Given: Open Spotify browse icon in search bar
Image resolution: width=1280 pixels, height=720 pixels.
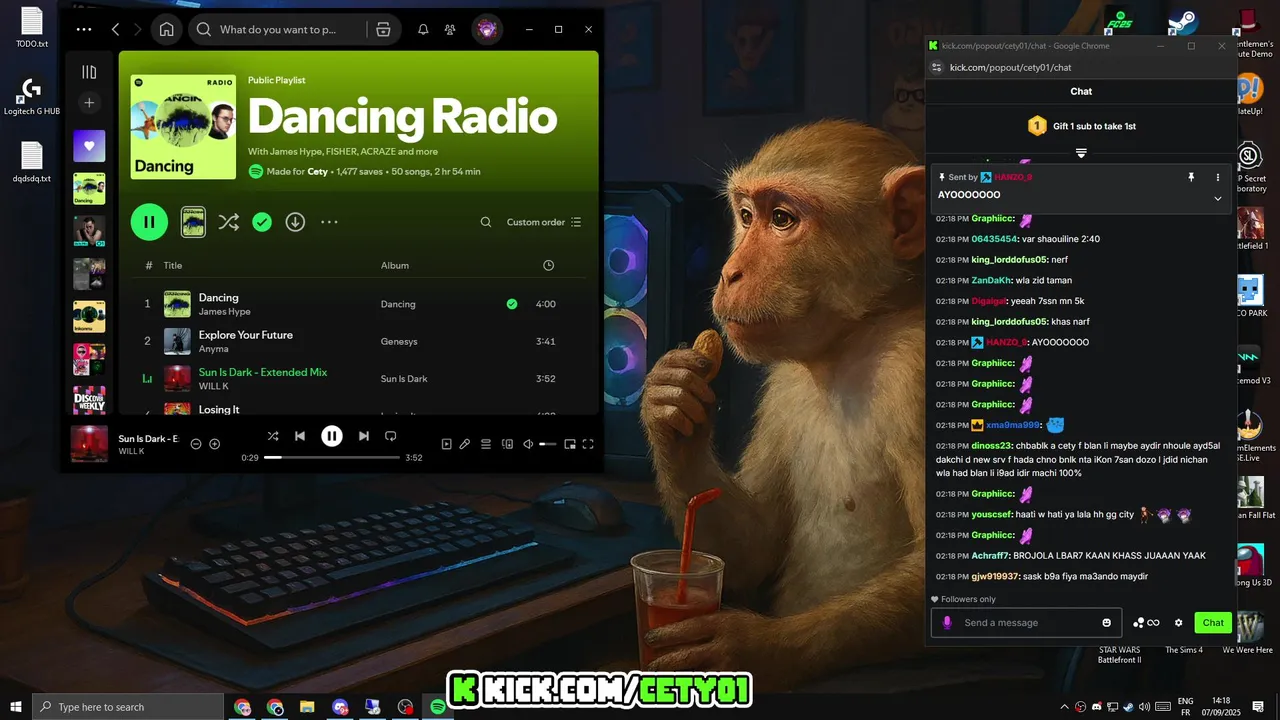Looking at the screenshot, I should [x=383, y=29].
